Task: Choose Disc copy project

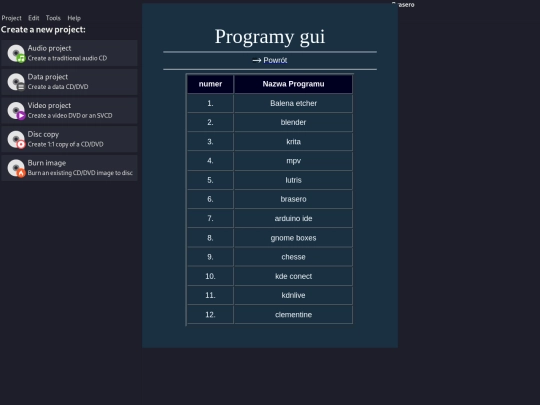Action: point(69,139)
